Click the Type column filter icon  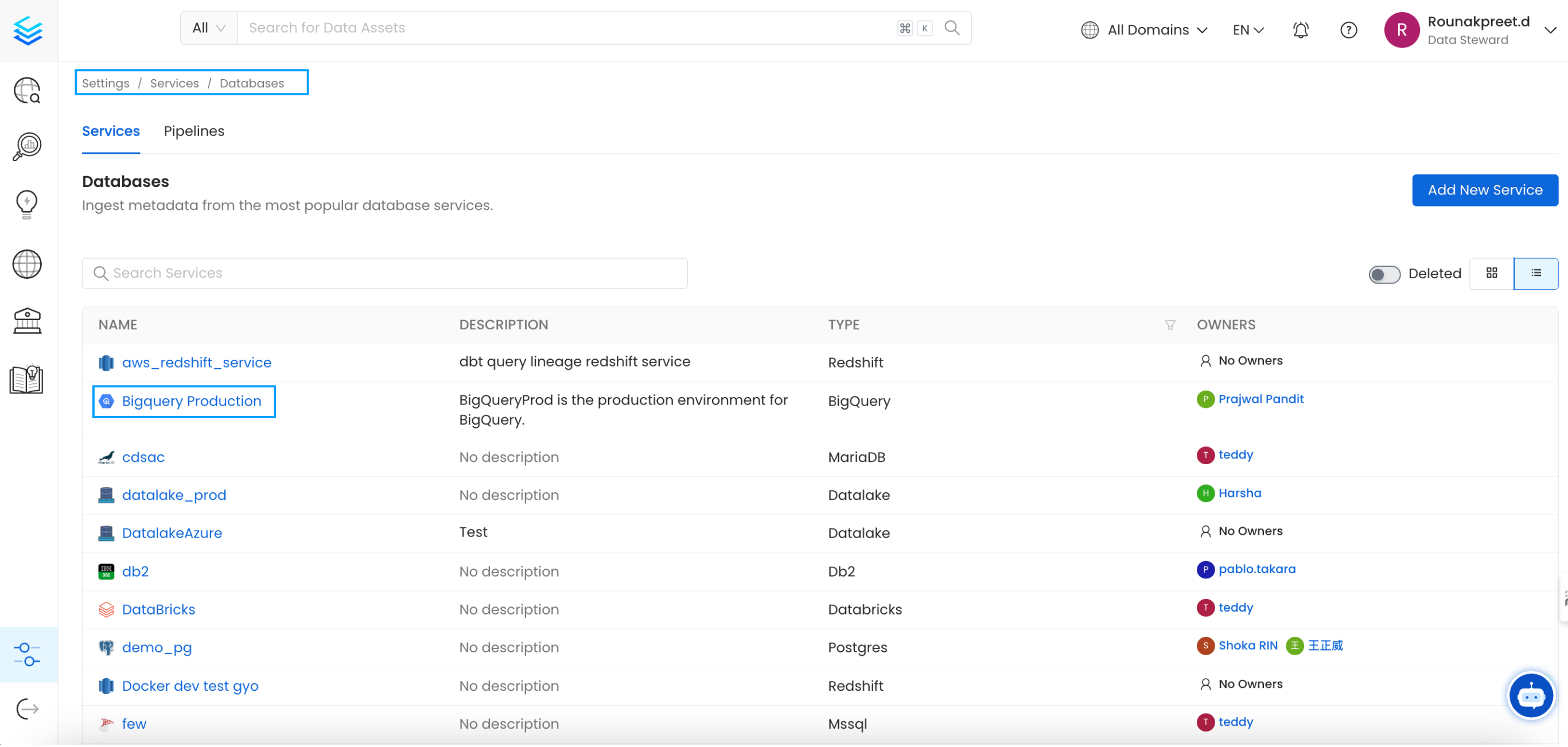pyautogui.click(x=1169, y=326)
